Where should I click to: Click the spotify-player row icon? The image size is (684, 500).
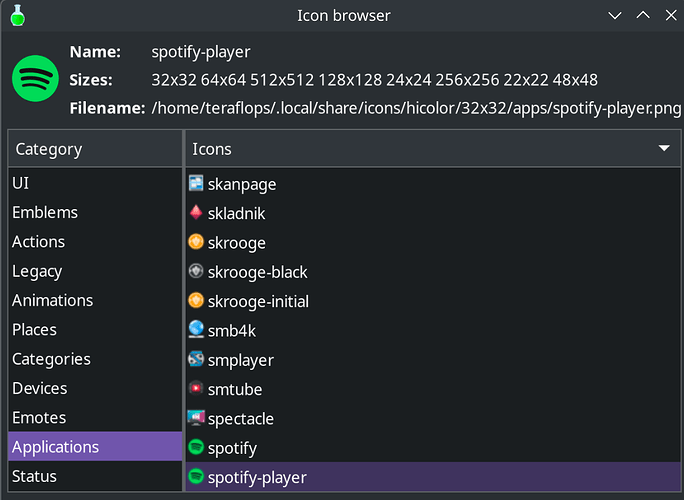[196, 476]
